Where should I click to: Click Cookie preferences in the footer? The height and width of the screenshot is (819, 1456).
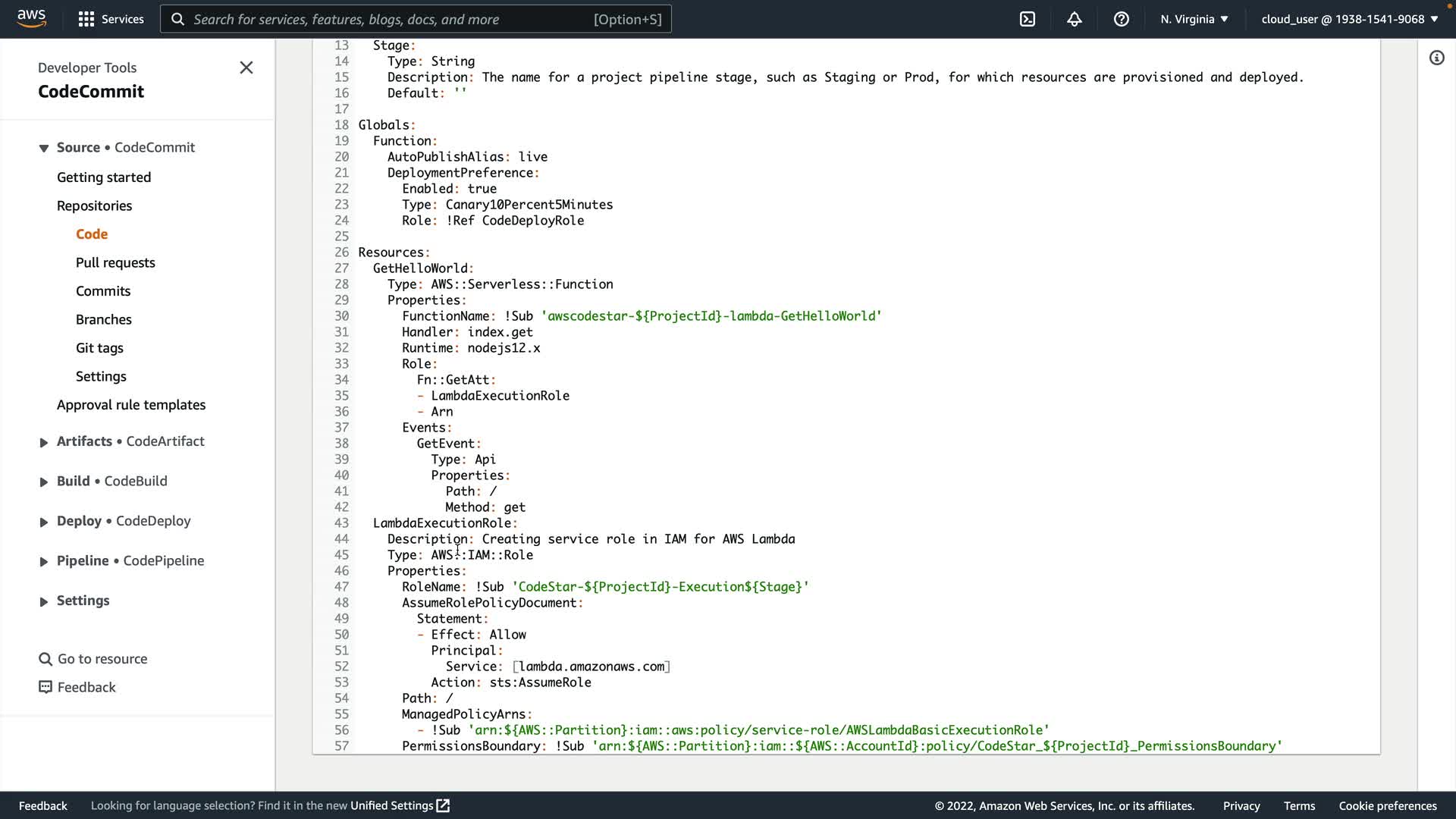(1387, 805)
